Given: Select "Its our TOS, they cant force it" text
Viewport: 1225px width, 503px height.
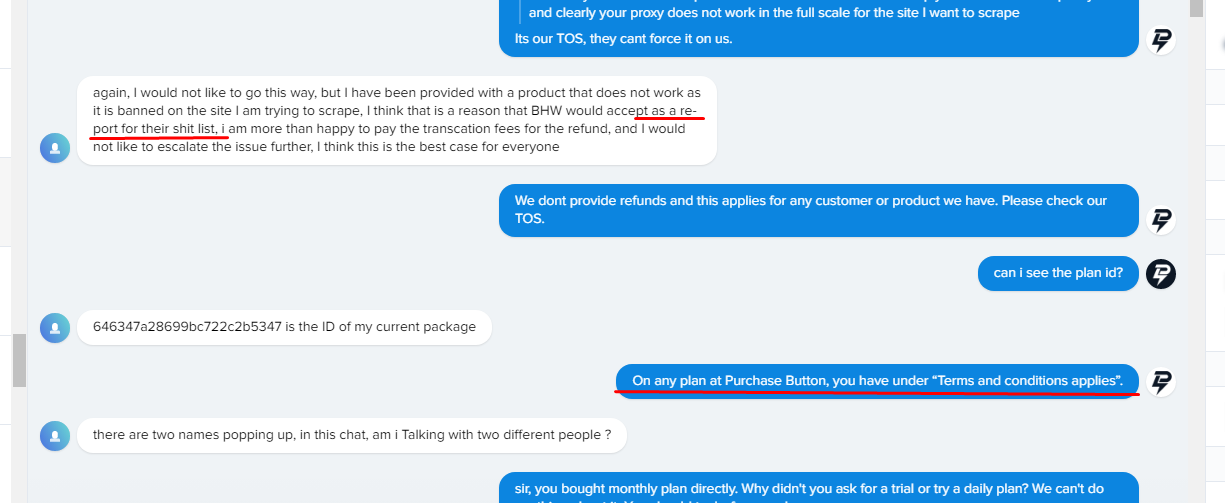Looking at the screenshot, I should click(x=624, y=39).
